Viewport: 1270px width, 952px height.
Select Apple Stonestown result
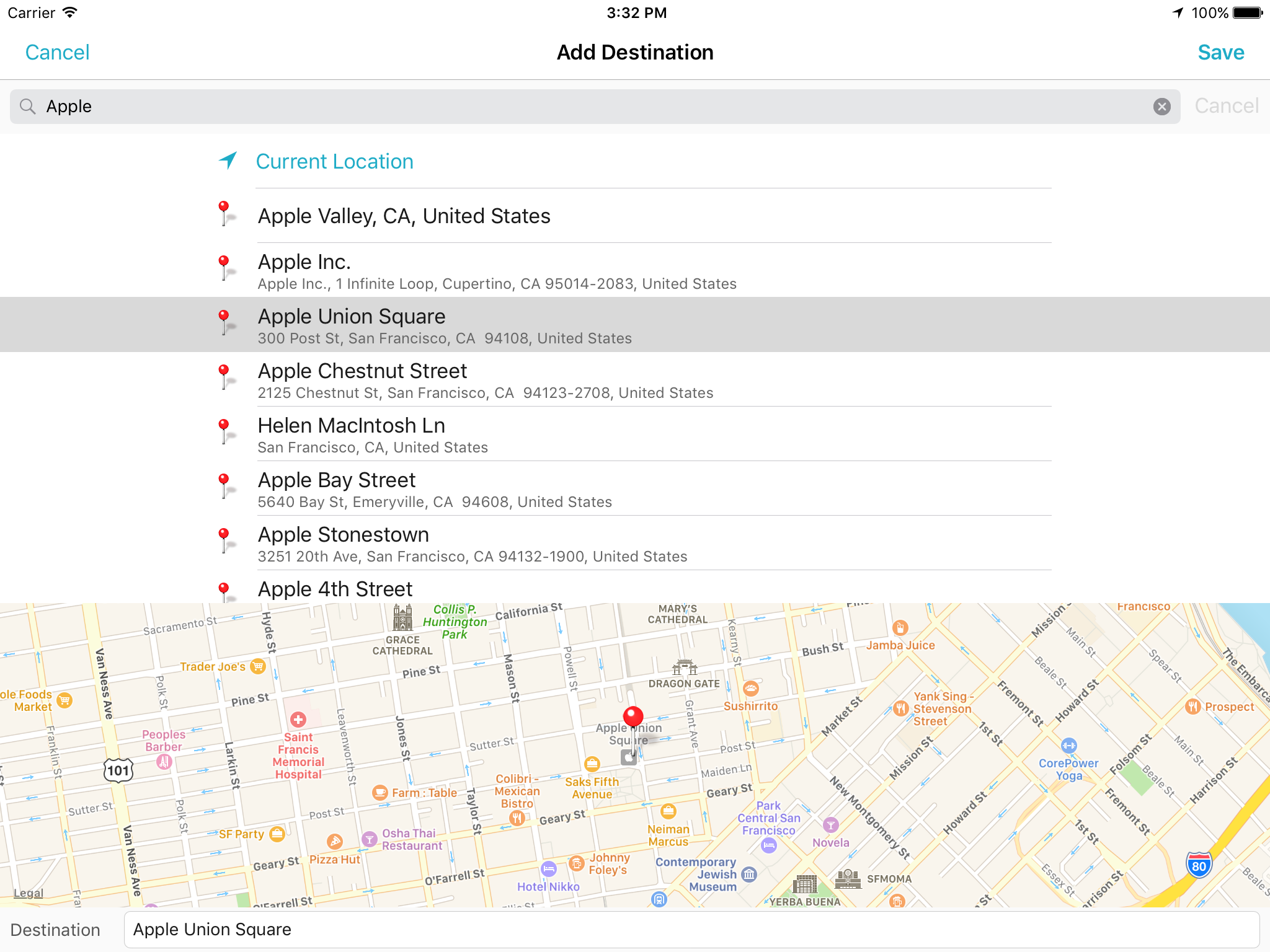pyautogui.click(x=635, y=543)
